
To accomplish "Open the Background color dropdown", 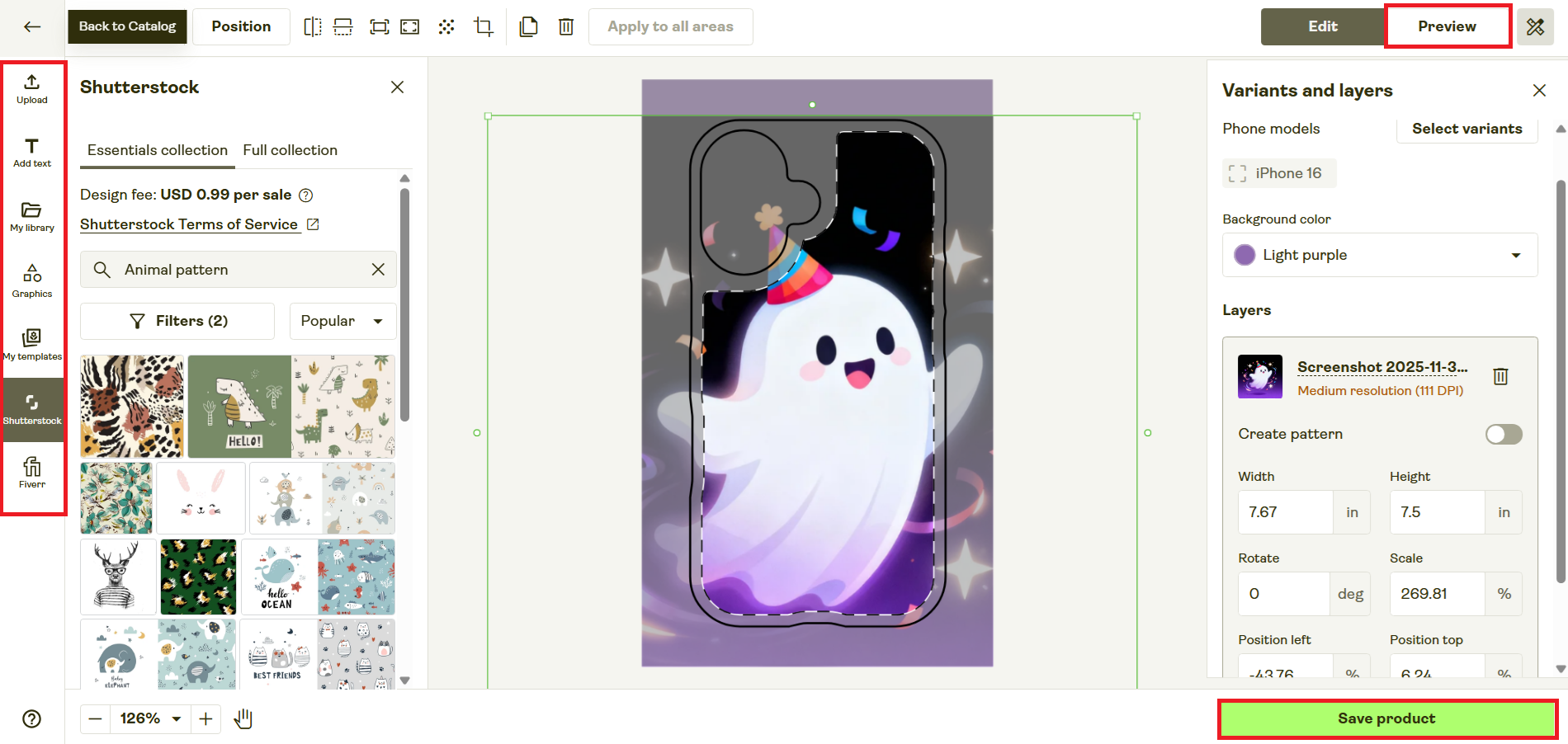I will [1379, 255].
